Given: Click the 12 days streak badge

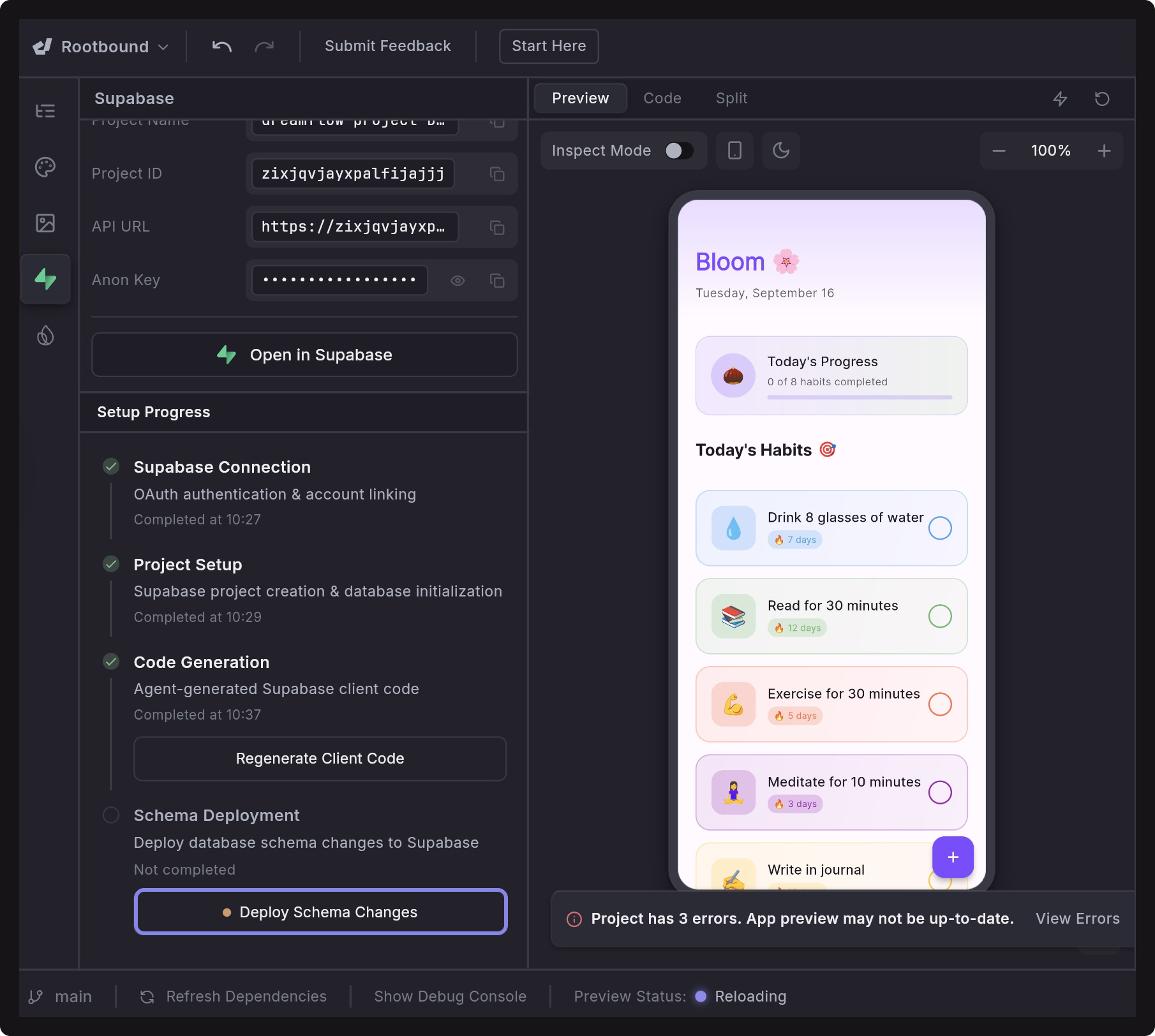Looking at the screenshot, I should [797, 628].
